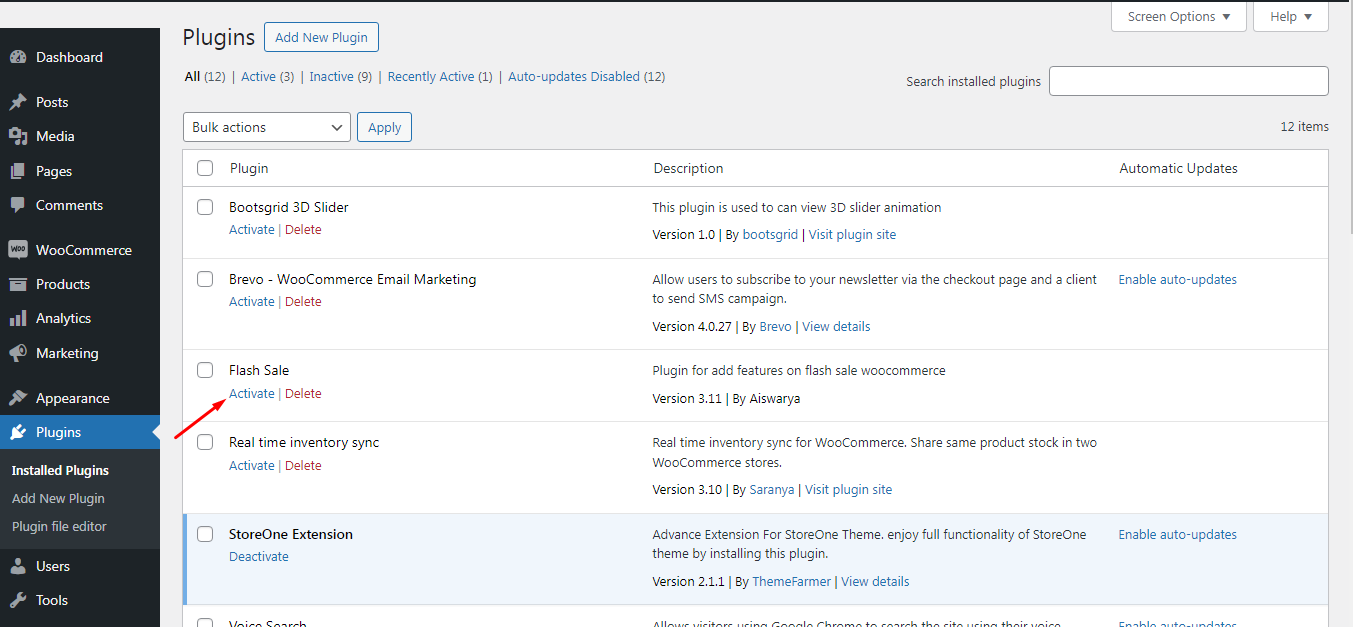Screen dimensions: 1353x627
Task: Filter plugins by Inactive
Action: (x=331, y=76)
